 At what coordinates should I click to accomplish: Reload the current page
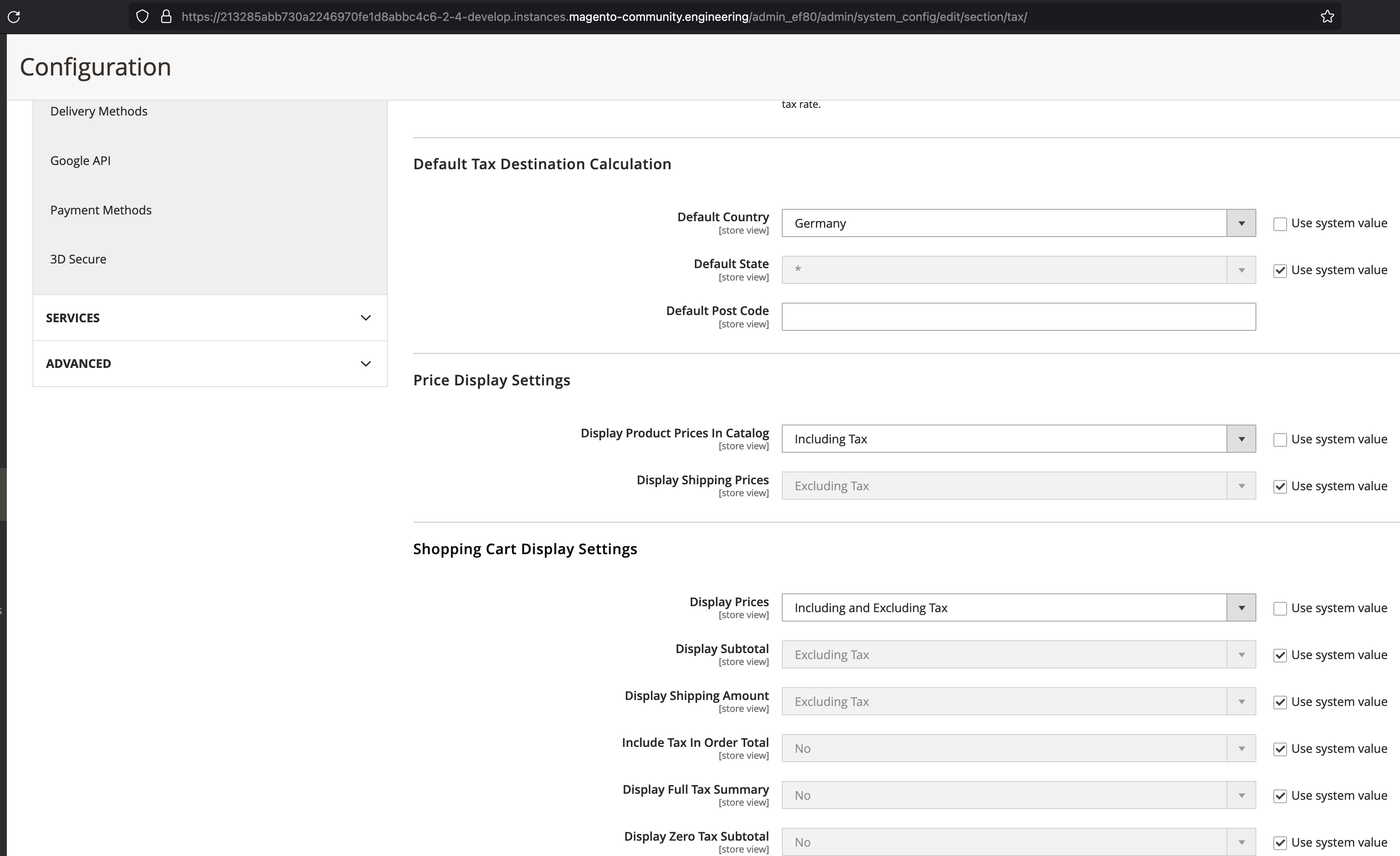[x=14, y=17]
